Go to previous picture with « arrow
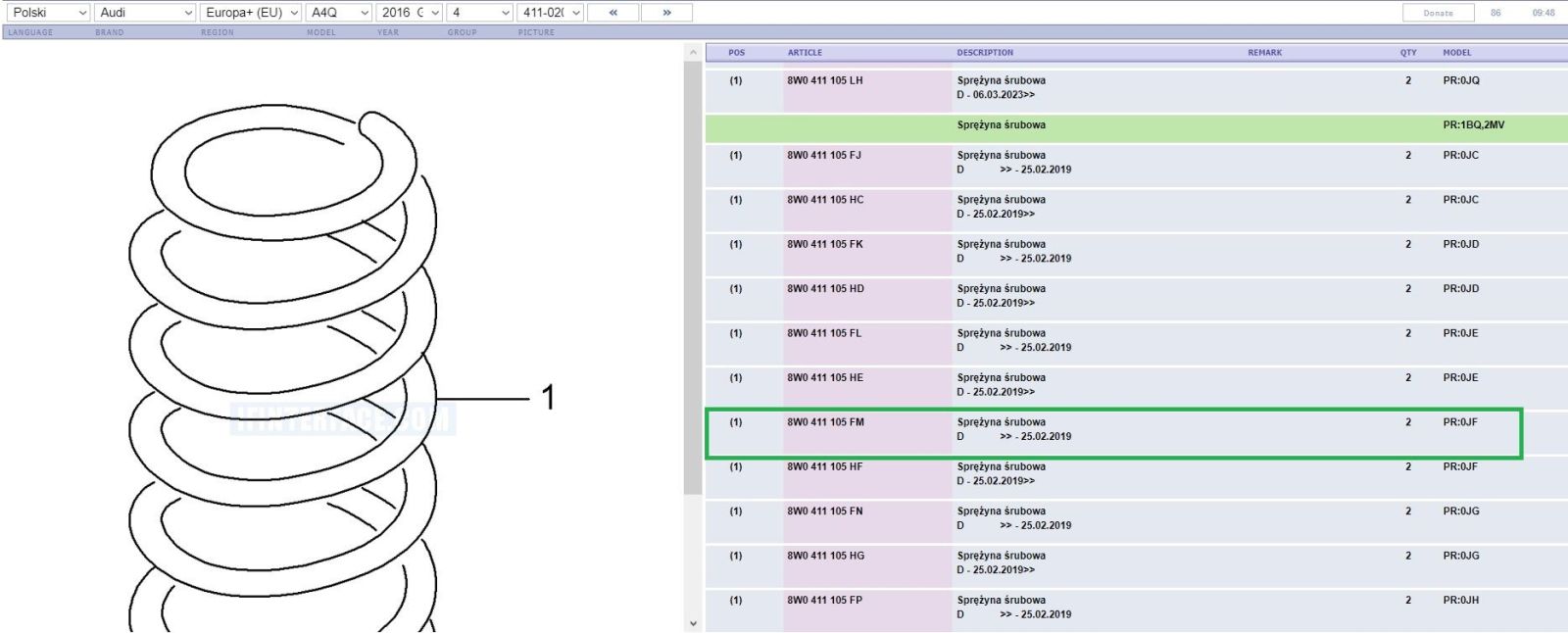This screenshot has height=633, width=1568. 612,13
